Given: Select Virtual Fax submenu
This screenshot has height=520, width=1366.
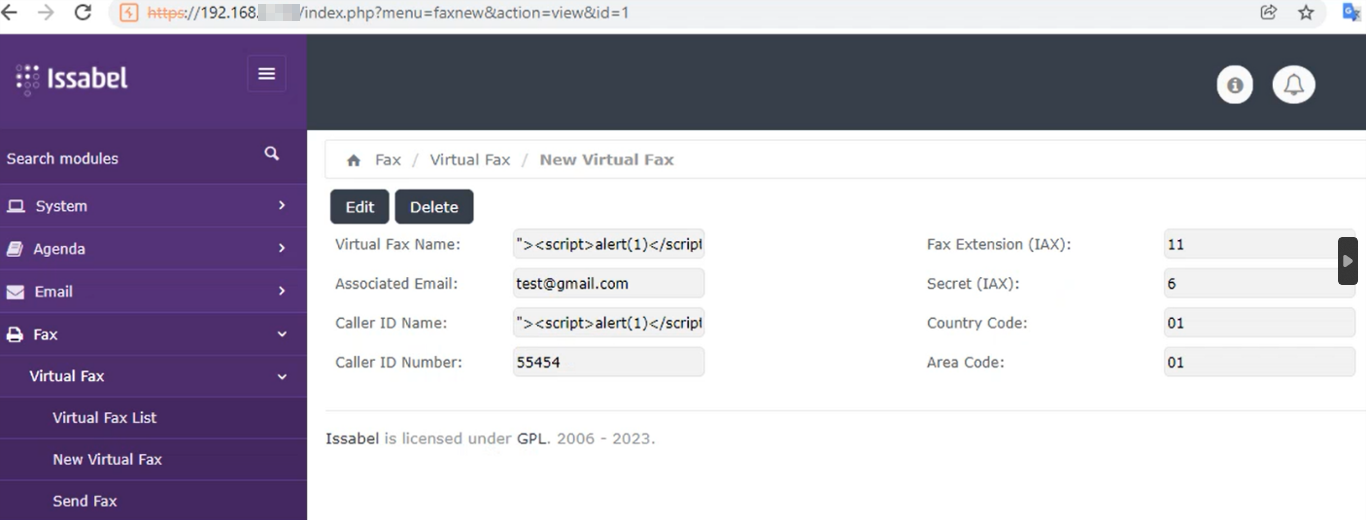Looking at the screenshot, I should point(153,377).
